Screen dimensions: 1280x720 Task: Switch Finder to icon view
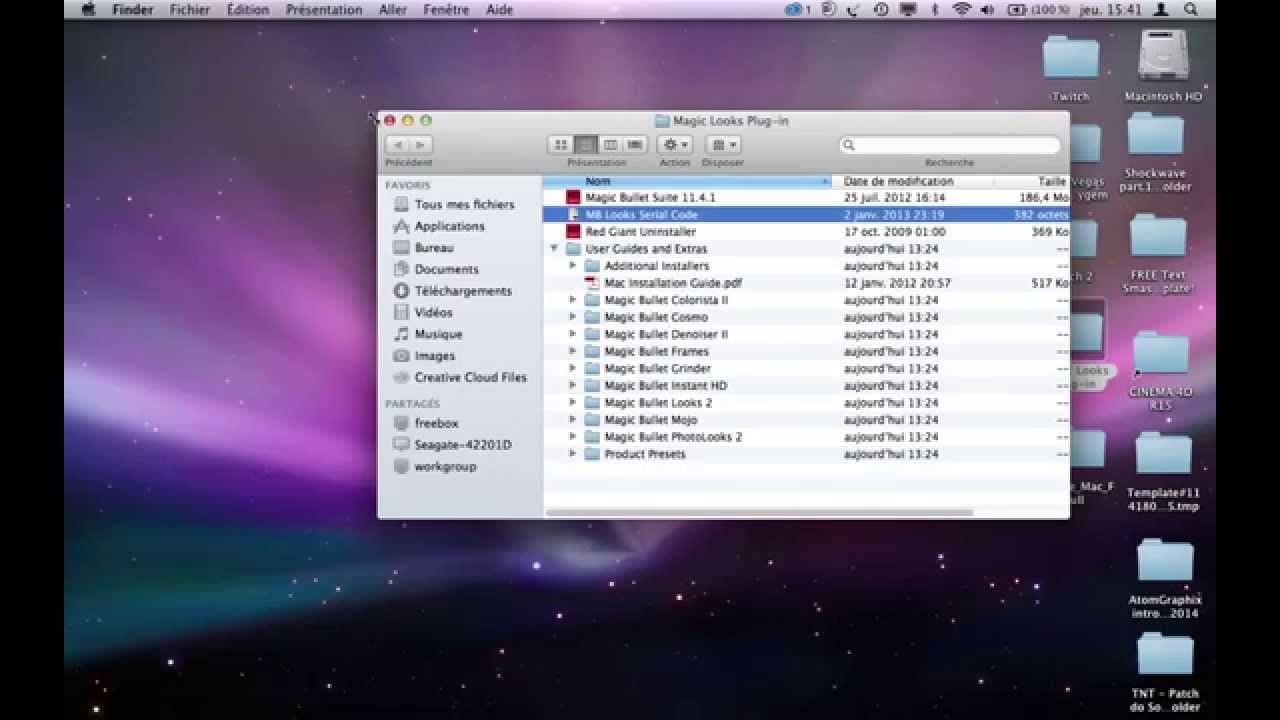[x=561, y=145]
